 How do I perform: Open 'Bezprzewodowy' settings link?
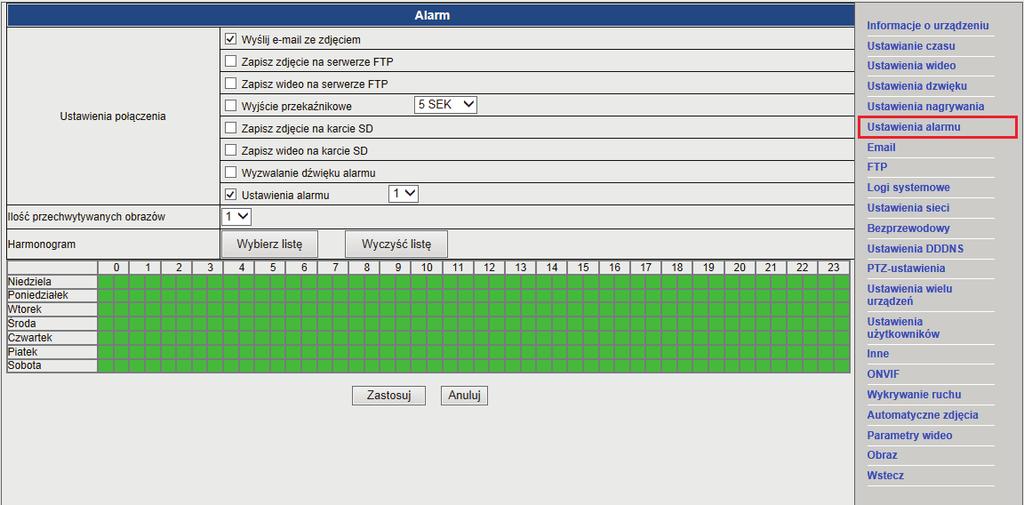point(908,229)
